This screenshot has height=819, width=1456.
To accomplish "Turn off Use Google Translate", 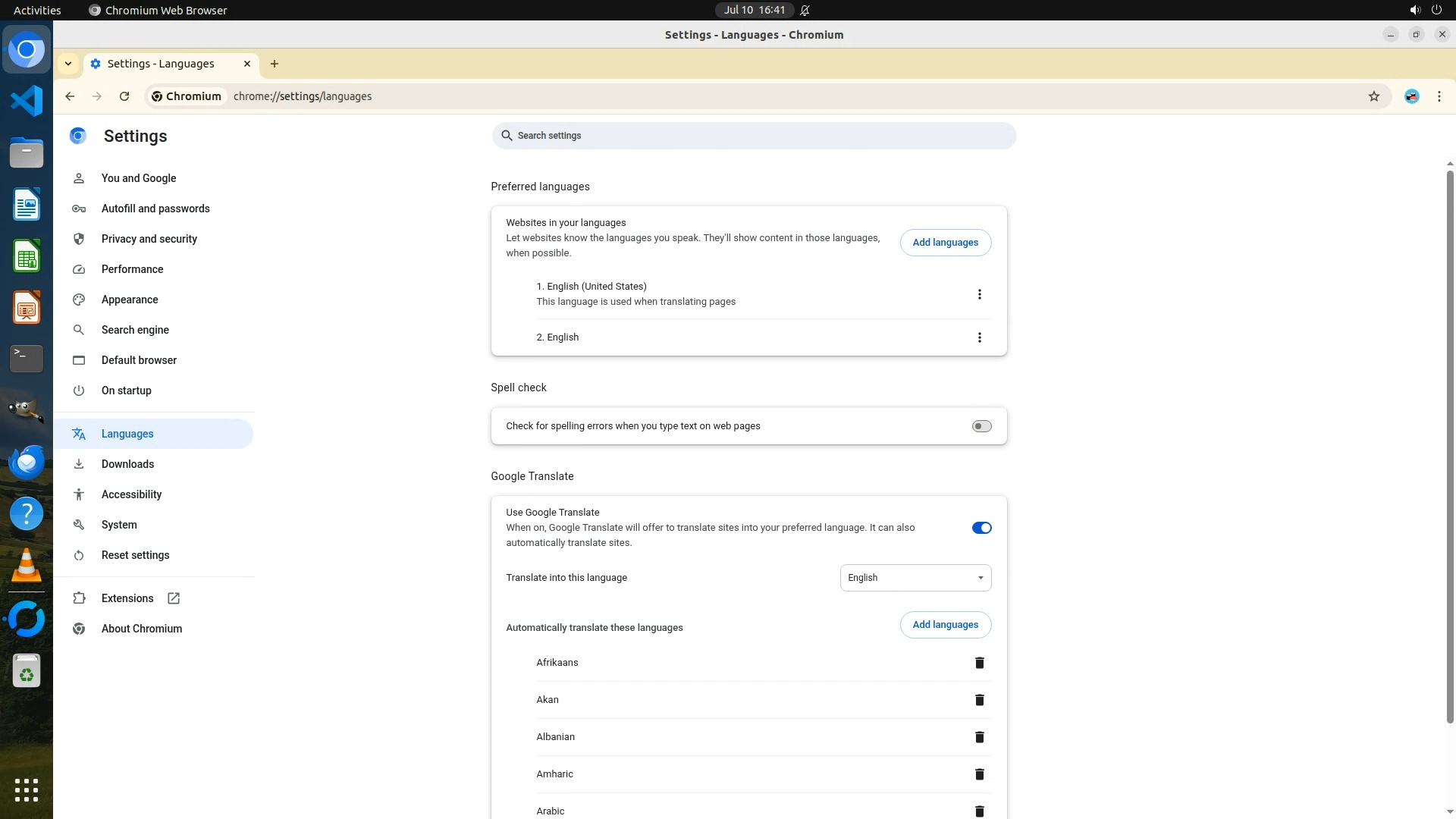I will [981, 528].
